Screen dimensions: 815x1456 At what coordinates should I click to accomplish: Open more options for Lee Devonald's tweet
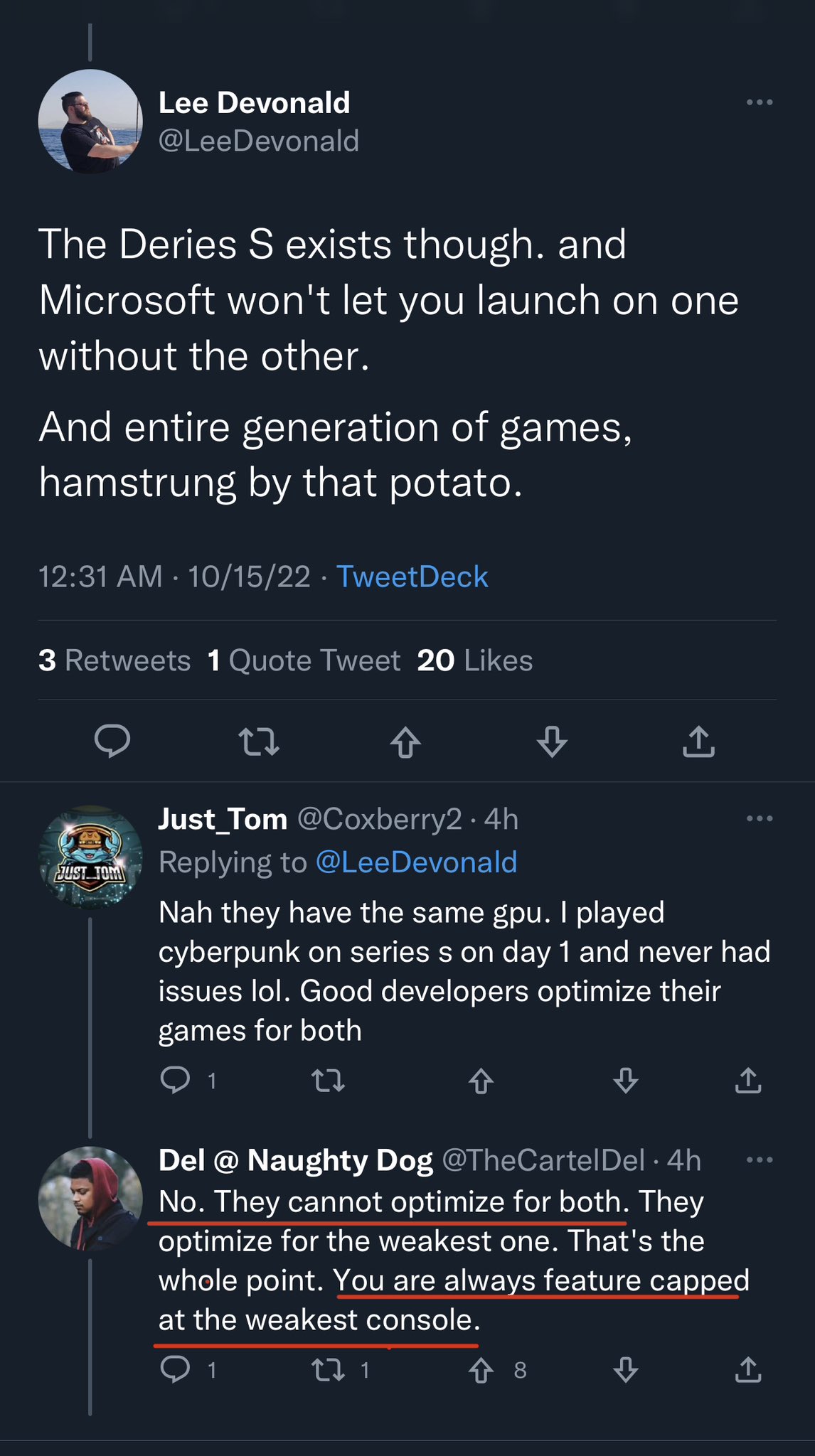pos(760,102)
